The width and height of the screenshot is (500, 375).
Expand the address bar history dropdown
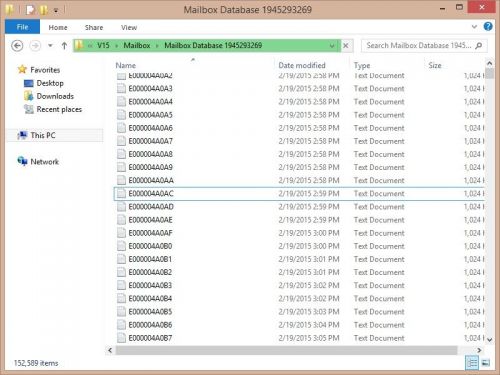(332, 46)
